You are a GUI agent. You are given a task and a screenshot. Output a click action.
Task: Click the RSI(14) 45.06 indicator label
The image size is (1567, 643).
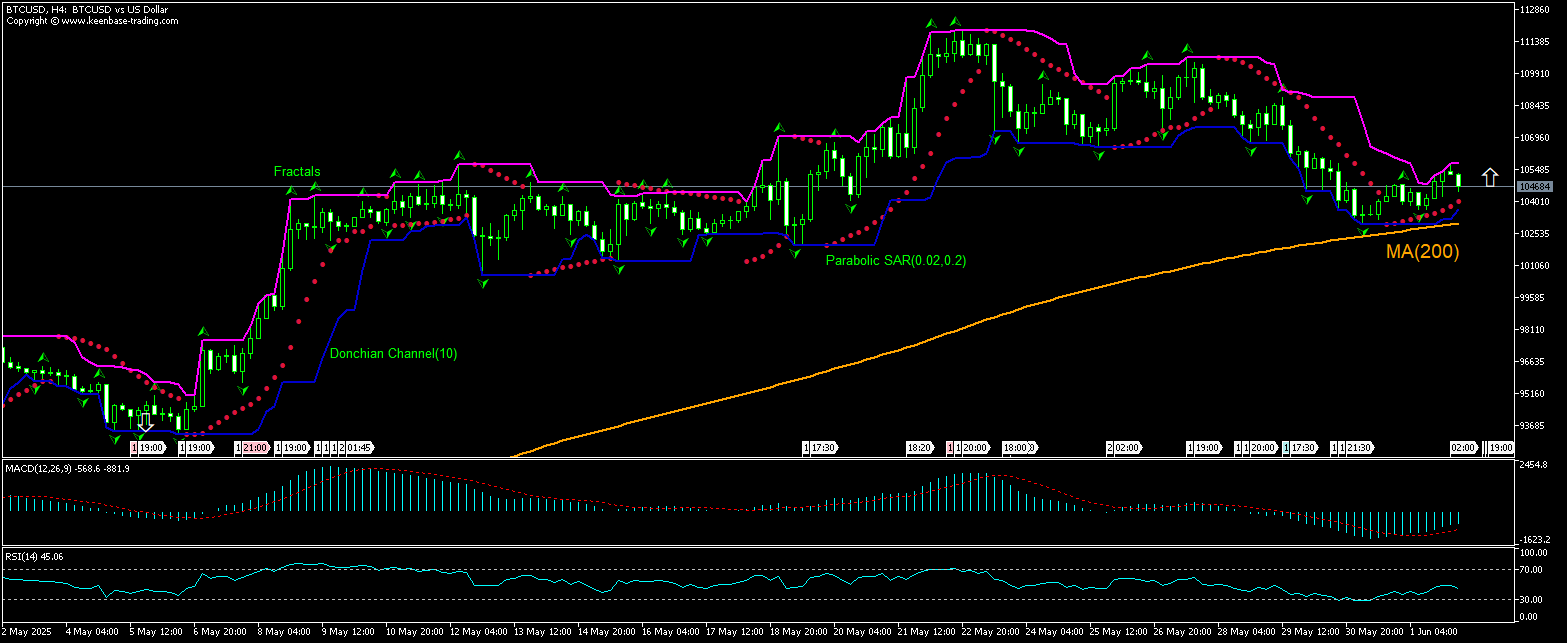pyautogui.click(x=33, y=557)
